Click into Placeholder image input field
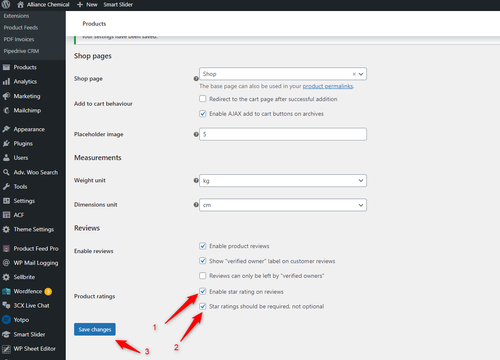This screenshot has width=500, height=360. [x=283, y=134]
